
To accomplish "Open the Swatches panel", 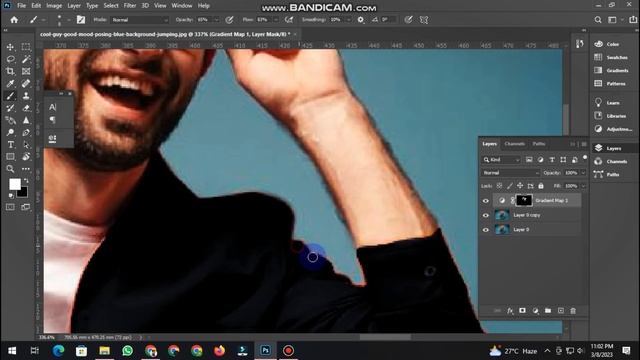I will [x=612, y=57].
